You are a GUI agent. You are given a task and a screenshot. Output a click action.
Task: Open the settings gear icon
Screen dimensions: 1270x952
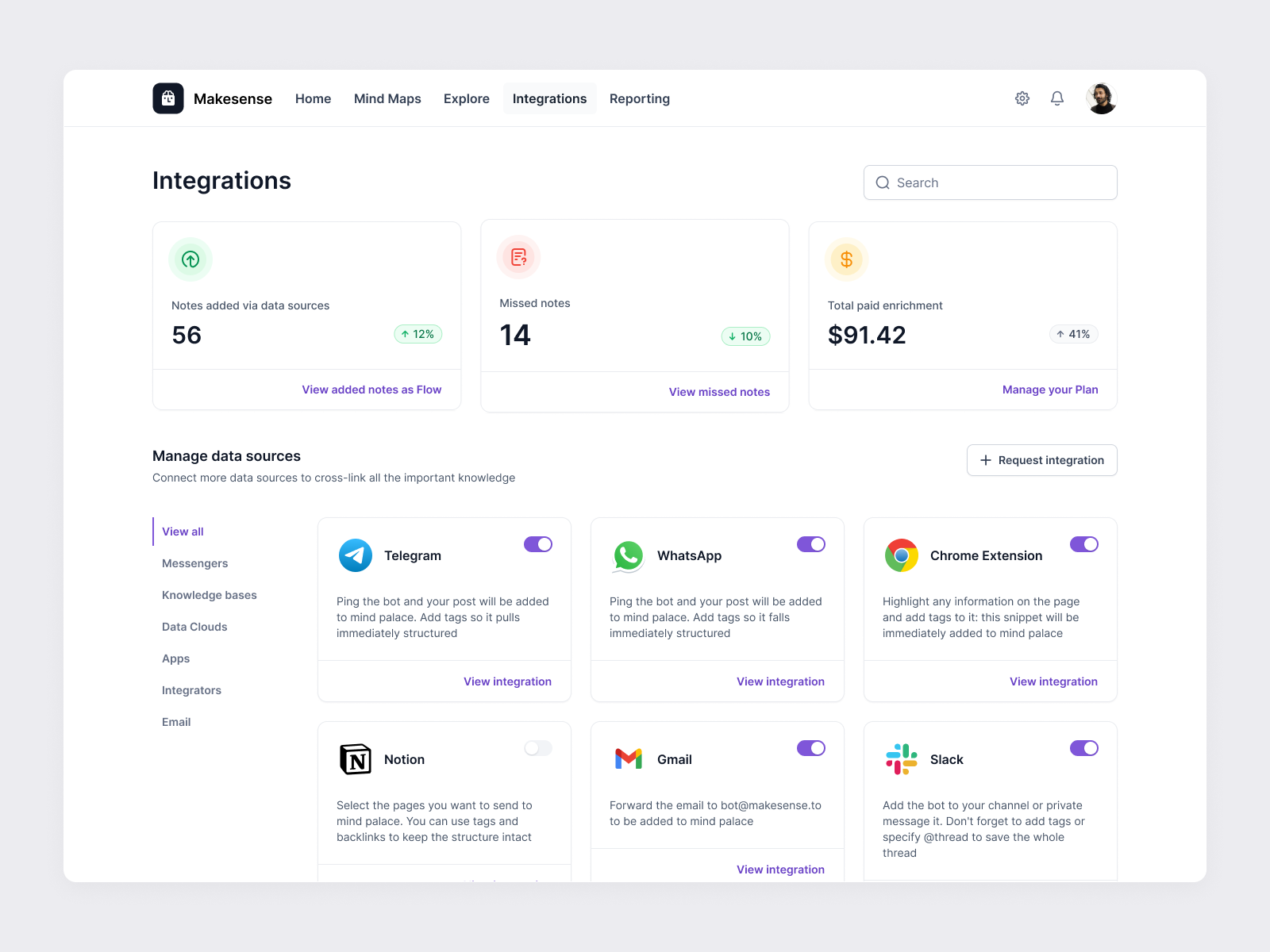click(x=1022, y=98)
